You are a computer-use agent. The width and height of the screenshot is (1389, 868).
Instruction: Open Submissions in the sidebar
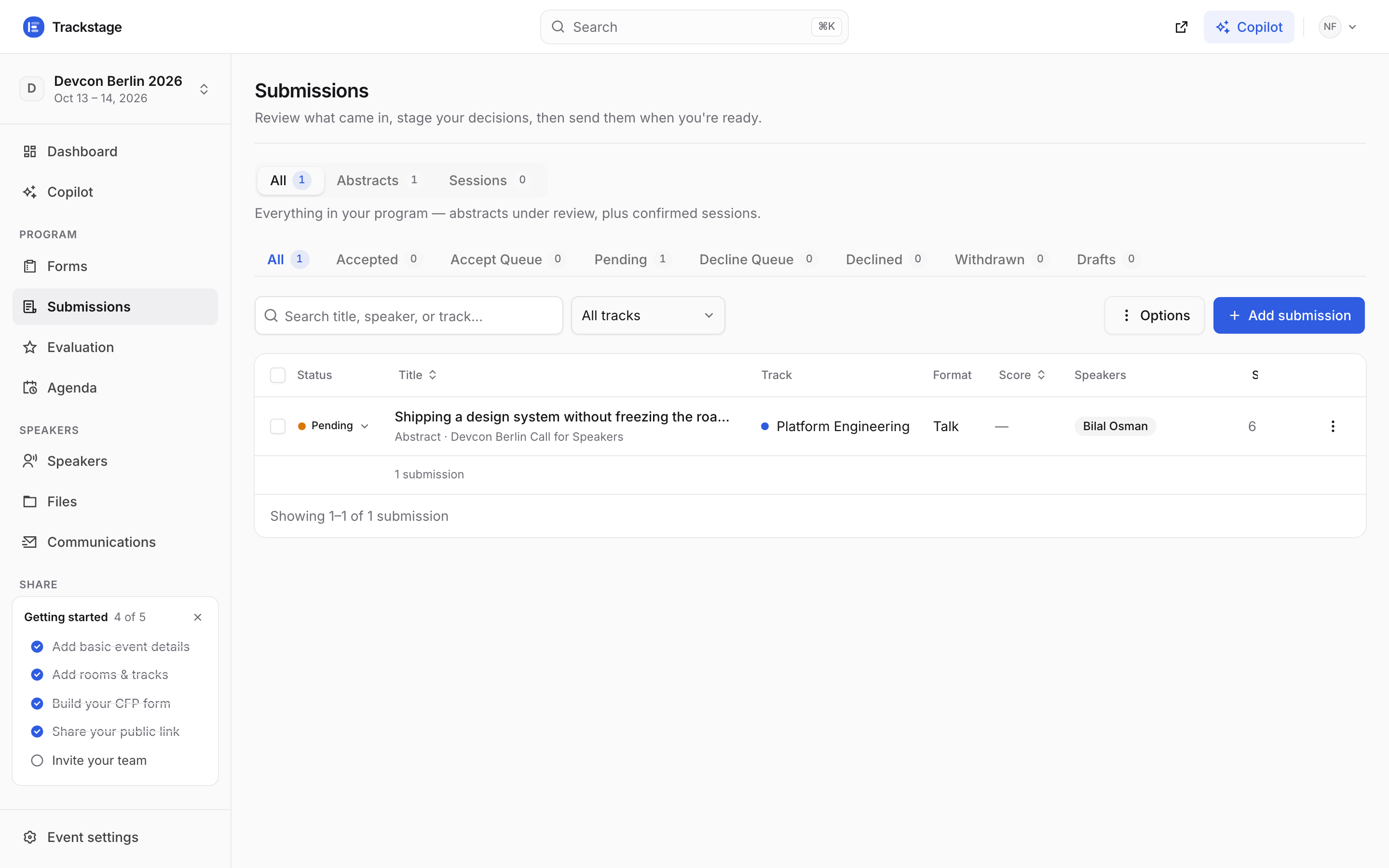pyautogui.click(x=115, y=307)
